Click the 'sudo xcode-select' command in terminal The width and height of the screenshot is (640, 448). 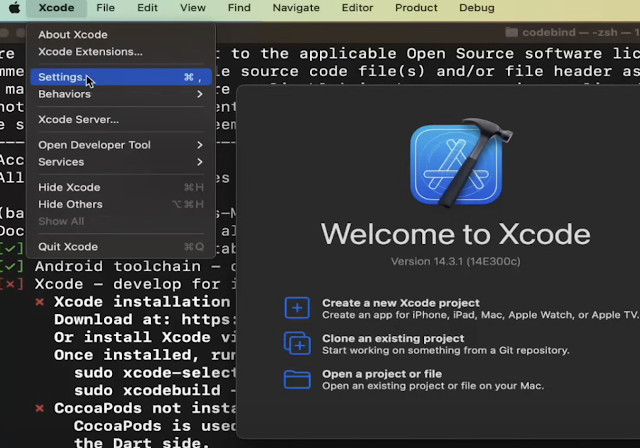[155, 373]
